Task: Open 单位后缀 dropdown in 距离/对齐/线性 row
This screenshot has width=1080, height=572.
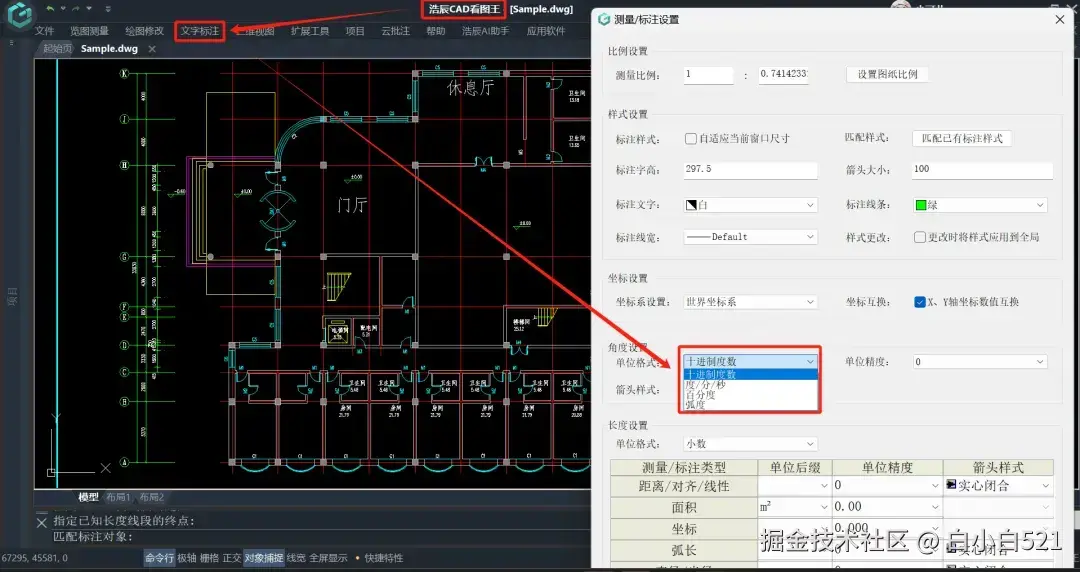Action: [795, 486]
